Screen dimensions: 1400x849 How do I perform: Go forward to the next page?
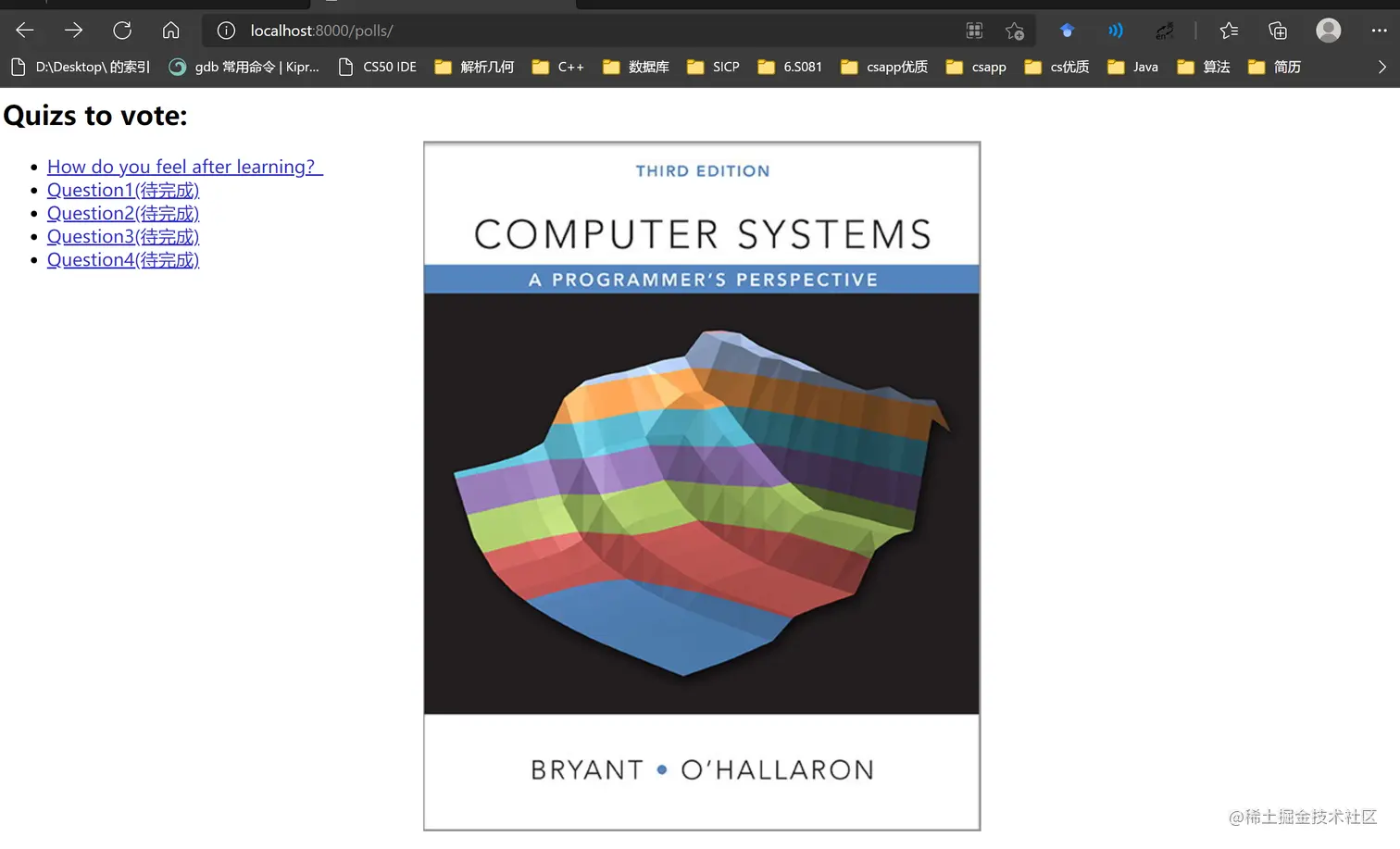pyautogui.click(x=73, y=31)
